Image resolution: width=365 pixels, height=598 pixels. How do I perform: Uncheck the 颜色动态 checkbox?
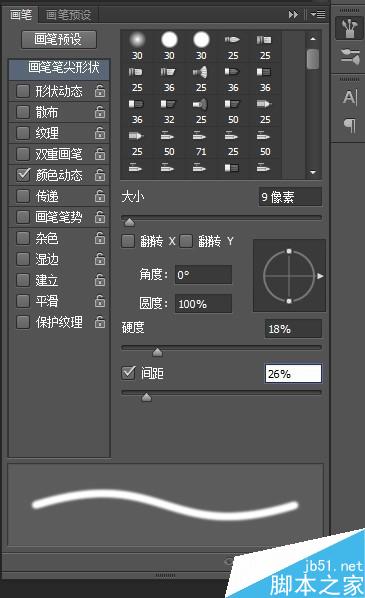point(23,175)
